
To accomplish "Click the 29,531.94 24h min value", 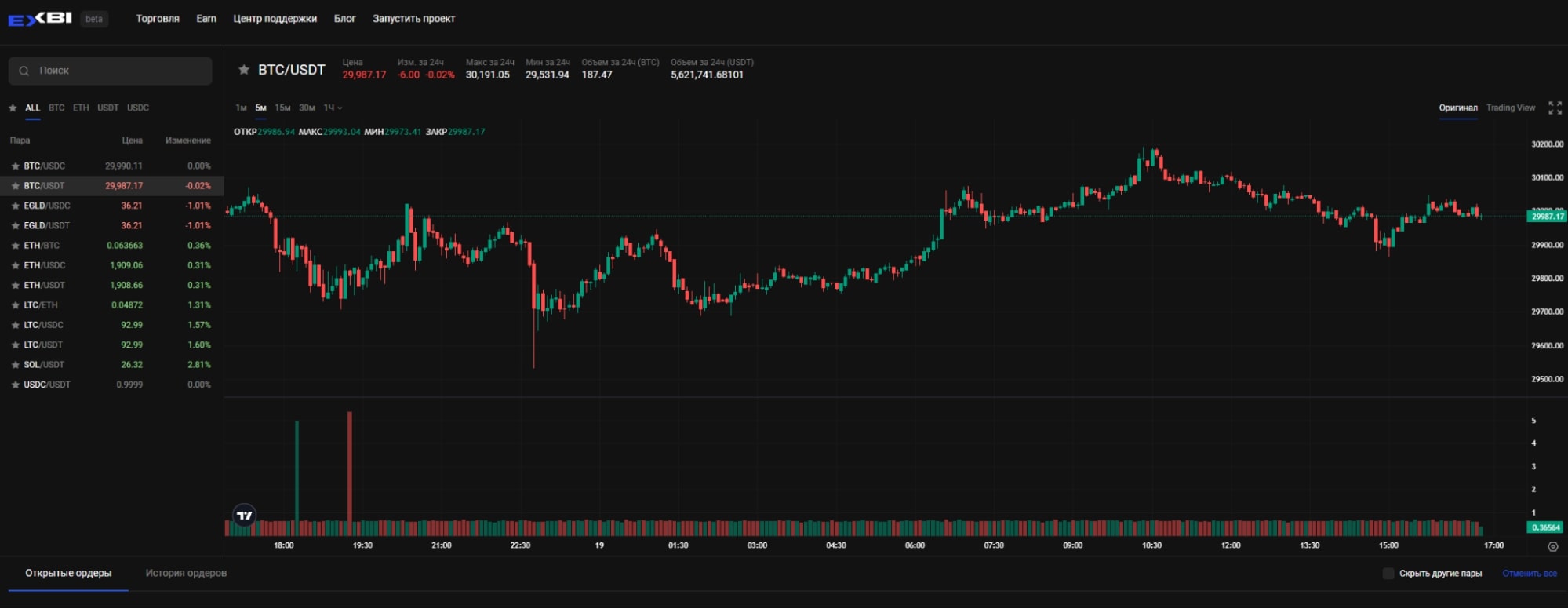I will pyautogui.click(x=548, y=75).
